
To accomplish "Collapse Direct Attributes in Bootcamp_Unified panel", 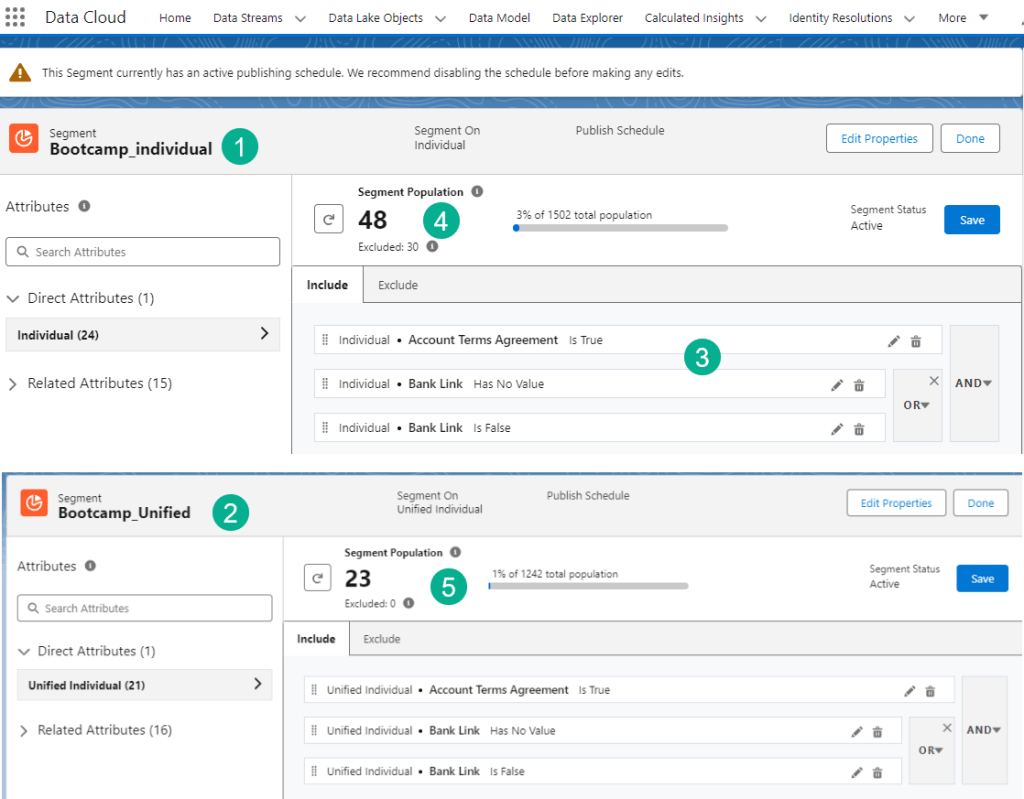I will click(24, 651).
